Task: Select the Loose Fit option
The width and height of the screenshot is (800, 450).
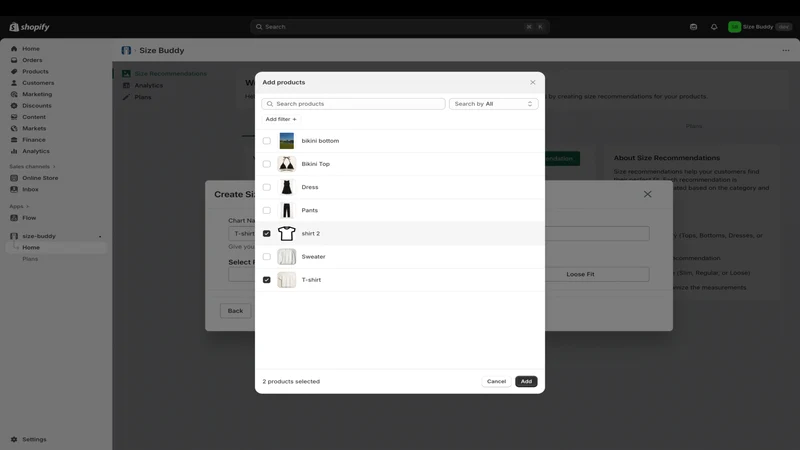Action: point(580,274)
